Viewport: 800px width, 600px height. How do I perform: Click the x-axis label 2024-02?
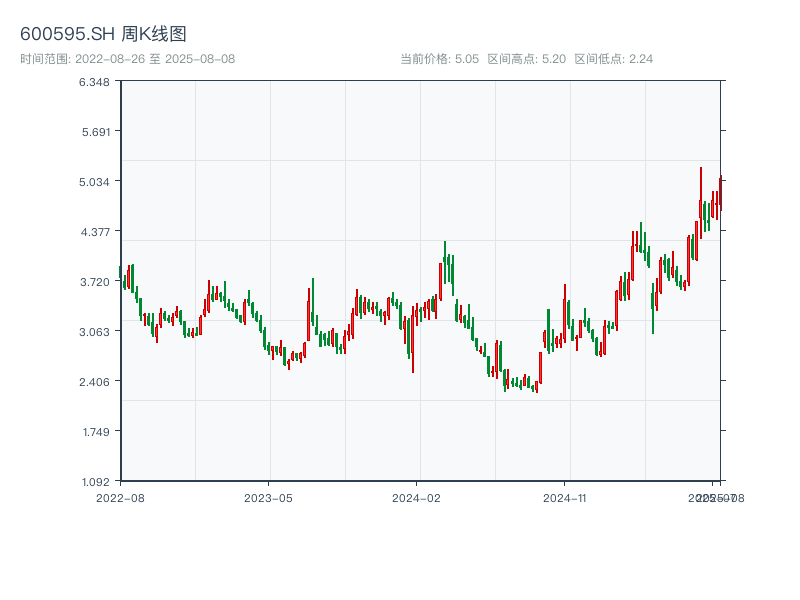coord(416,498)
